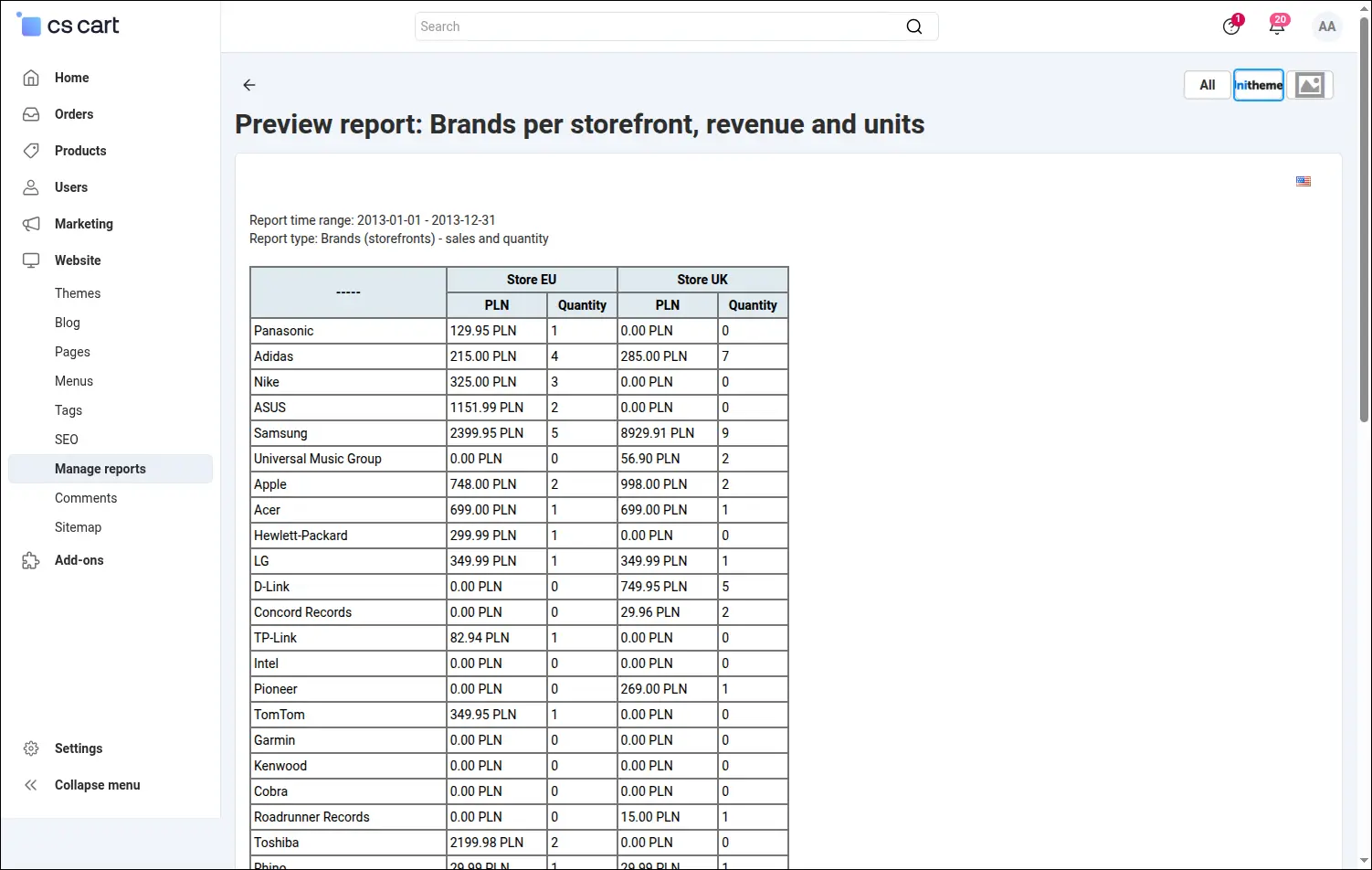The height and width of the screenshot is (870, 1372).
Task: Click the ASUS 1151.99 PLN cell
Action: 497,408
